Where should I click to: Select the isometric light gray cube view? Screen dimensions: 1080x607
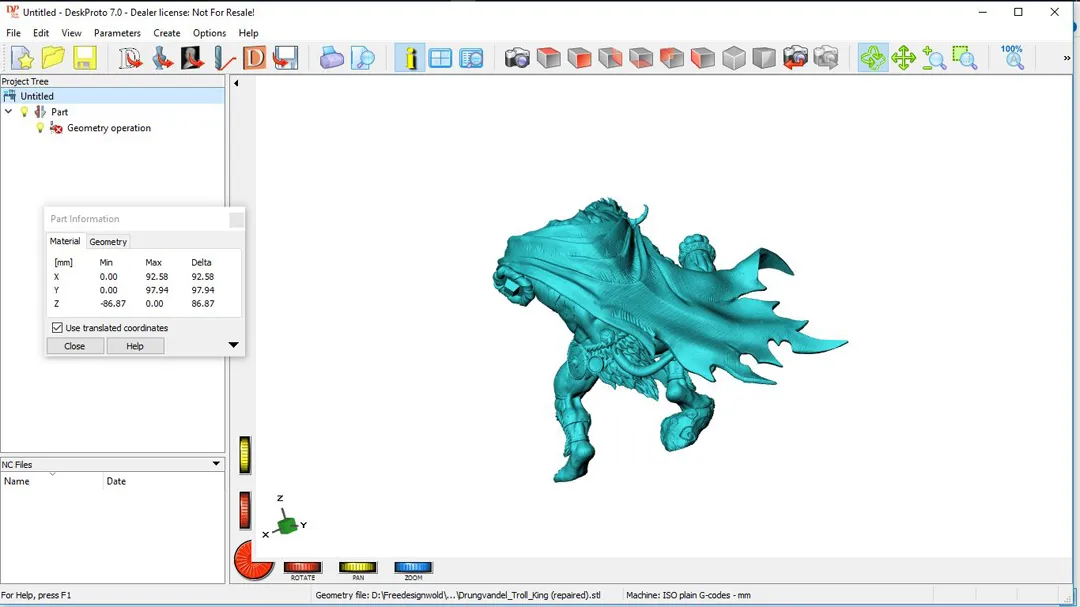click(734, 58)
